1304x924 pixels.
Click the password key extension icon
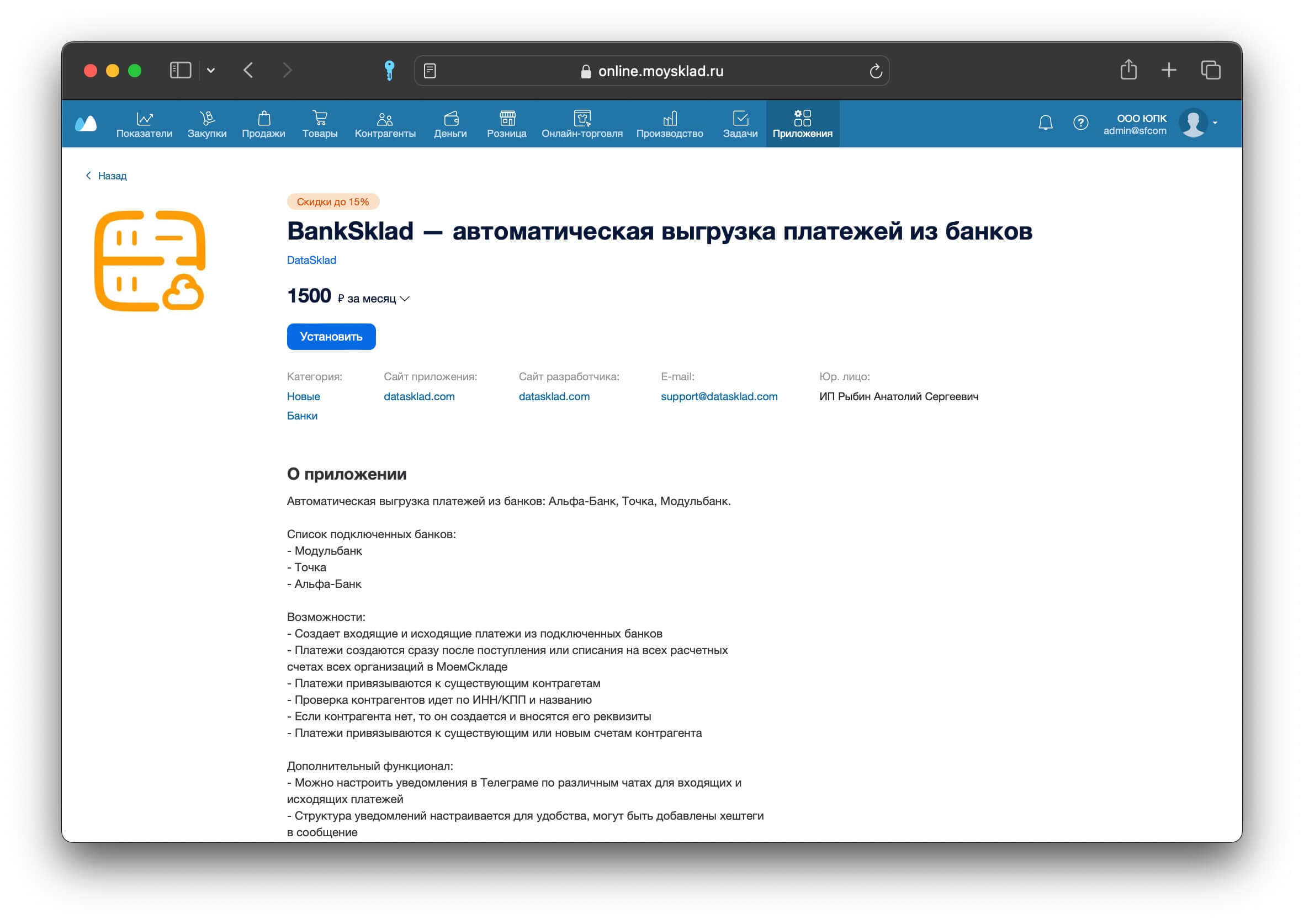[x=389, y=71]
